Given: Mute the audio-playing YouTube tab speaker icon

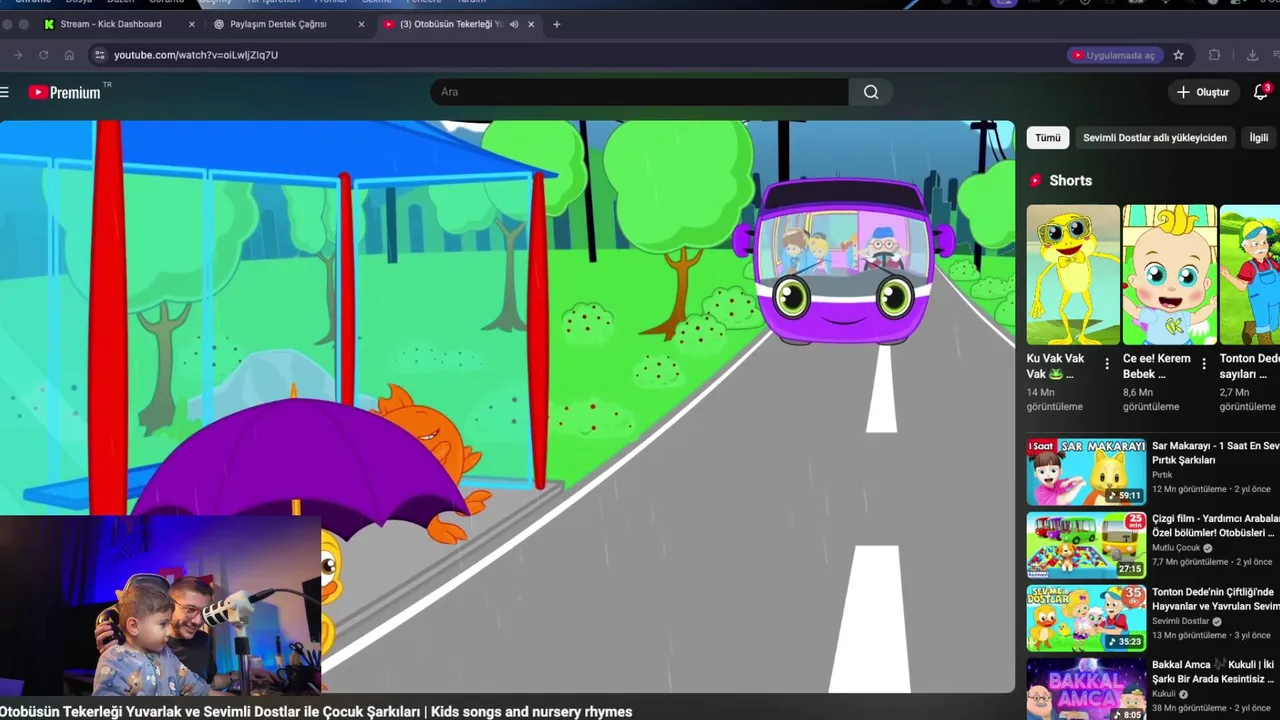Looking at the screenshot, I should [x=514, y=24].
